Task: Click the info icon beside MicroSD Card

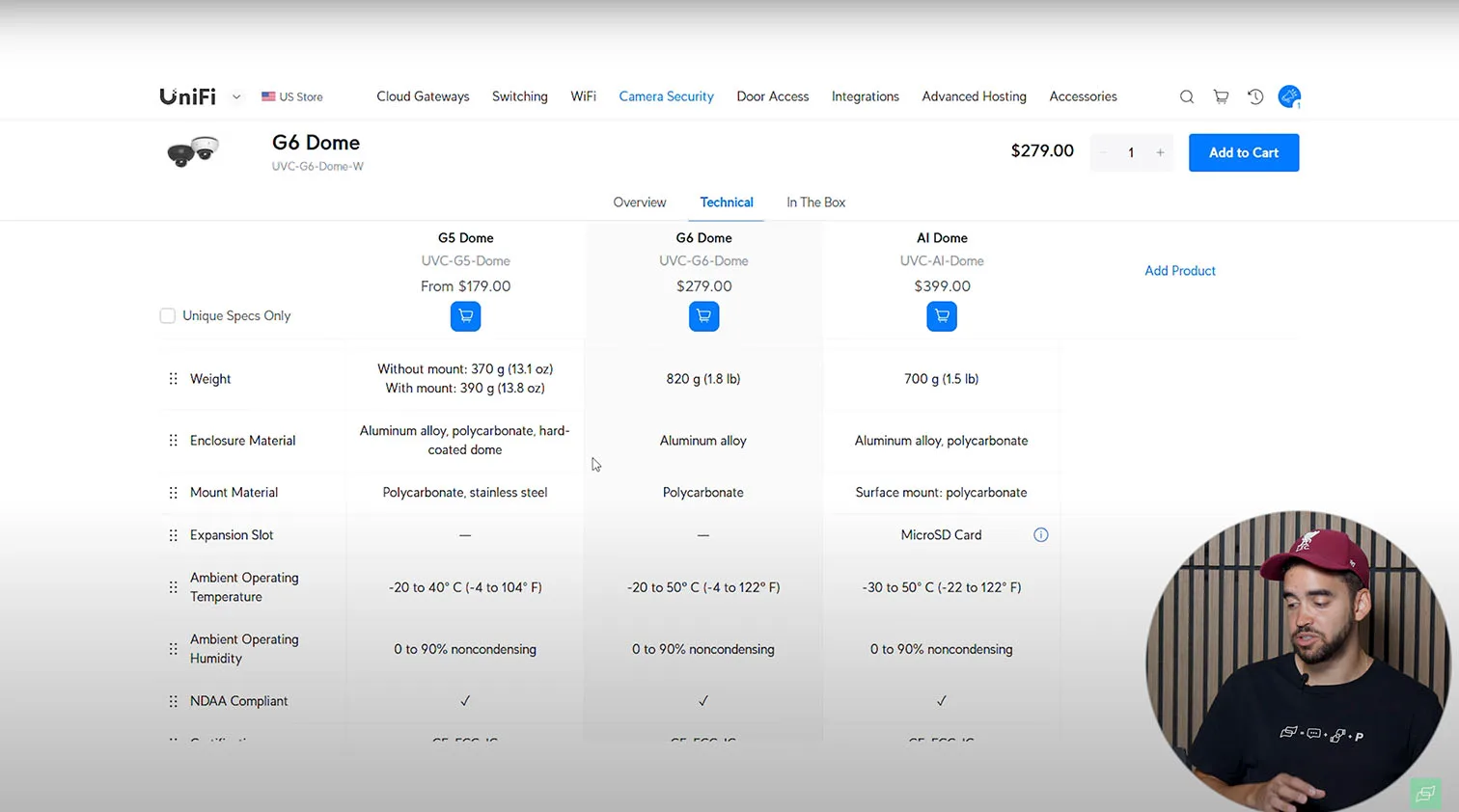Action: point(1040,535)
